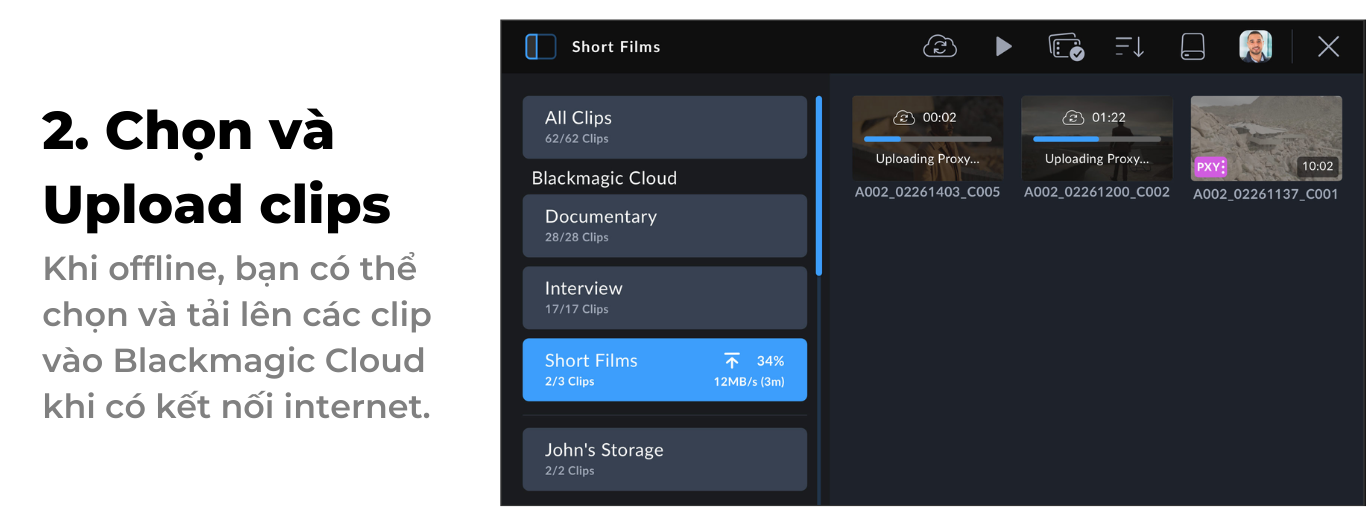Viewport: 1366px width, 526px height.
Task: Click the storage drive icon
Action: (1193, 47)
